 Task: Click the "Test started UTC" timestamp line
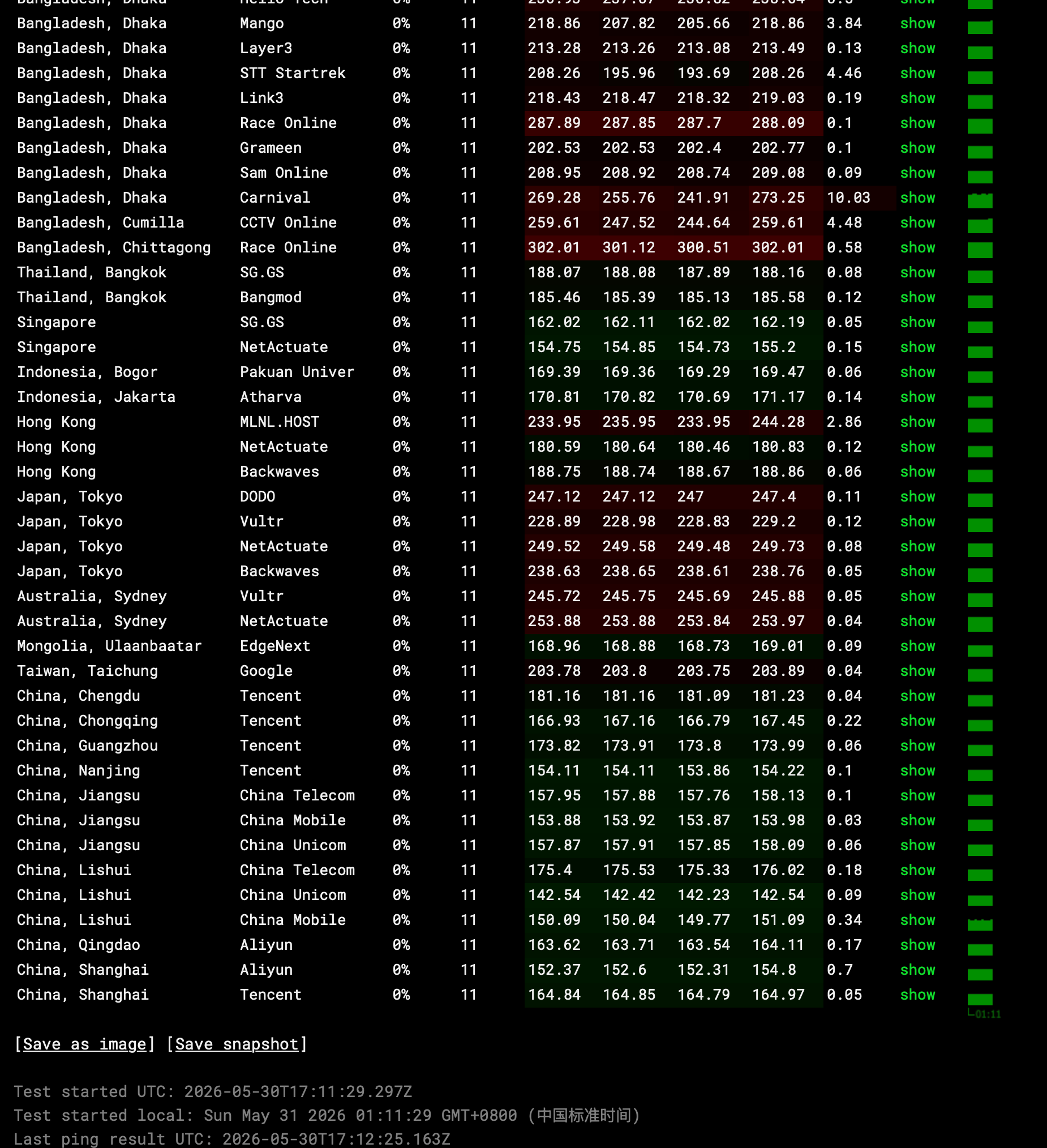click(213, 1091)
